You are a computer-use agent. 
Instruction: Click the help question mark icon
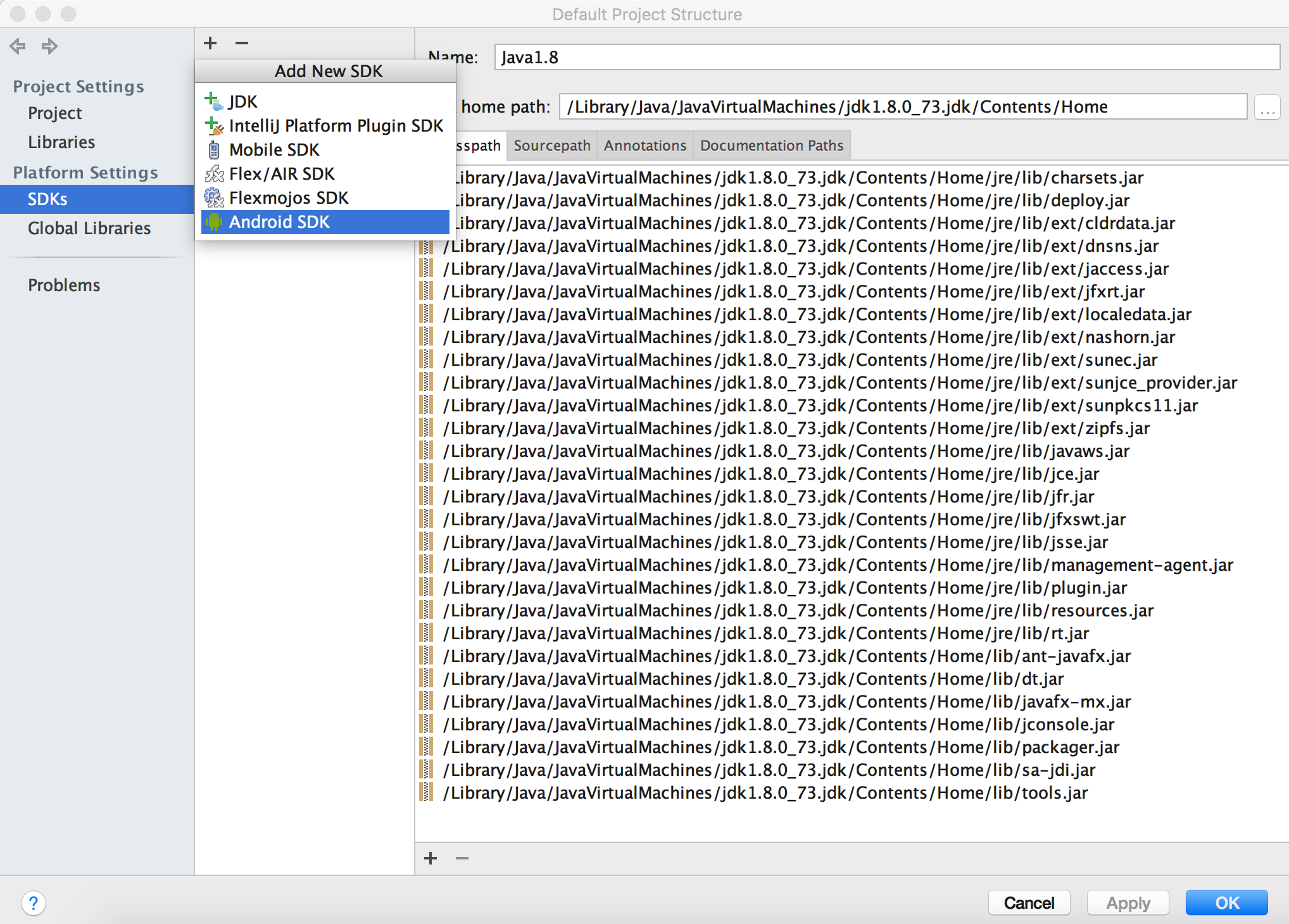click(x=34, y=902)
